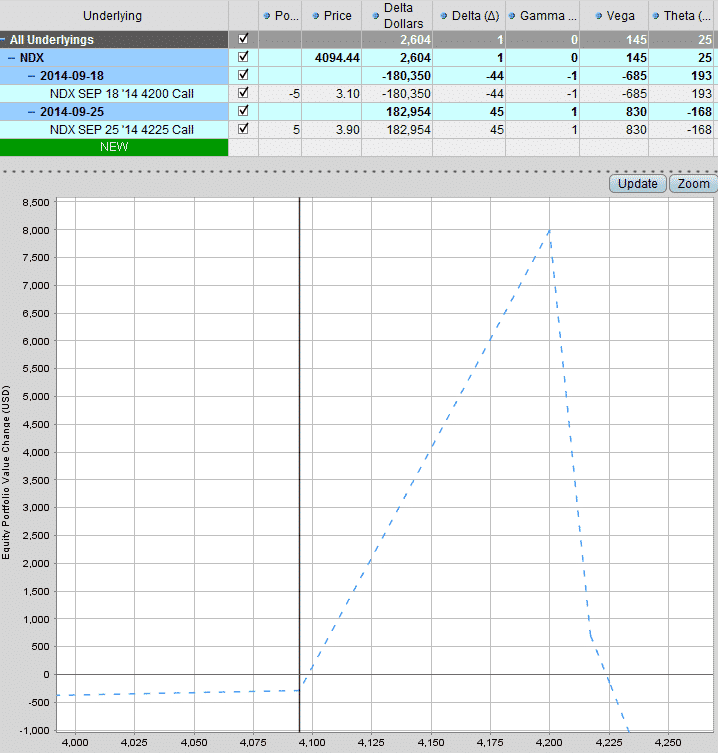This screenshot has height=753, width=718.
Task: Uncheck the NDX SEP 25 '14 4225 Call checkbox
Action: [243, 128]
